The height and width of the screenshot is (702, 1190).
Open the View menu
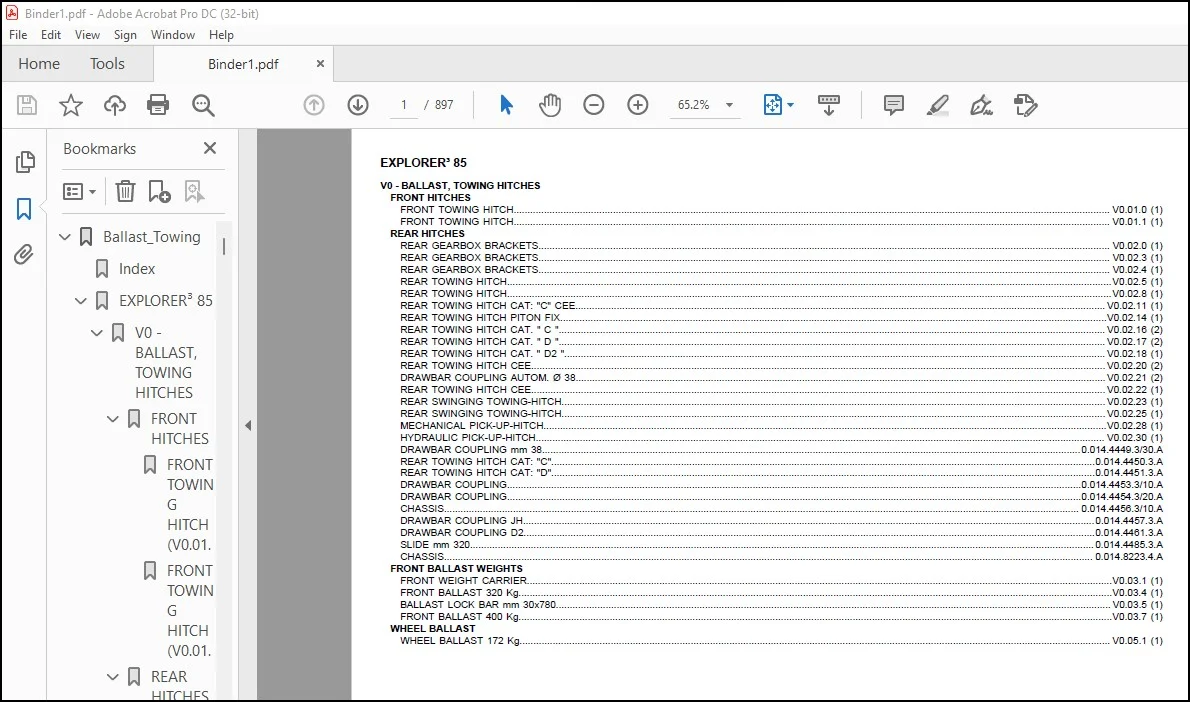(x=87, y=35)
